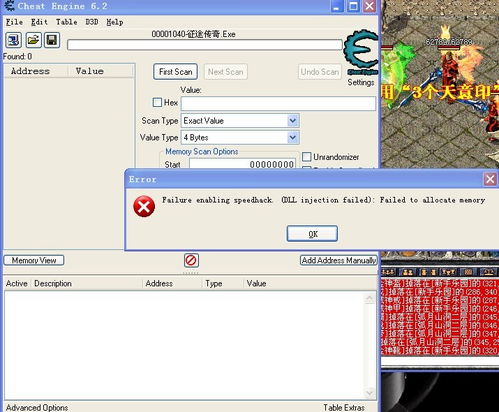Toggle the Hex checkbox
Screen dimensions: 499x412
point(157,102)
